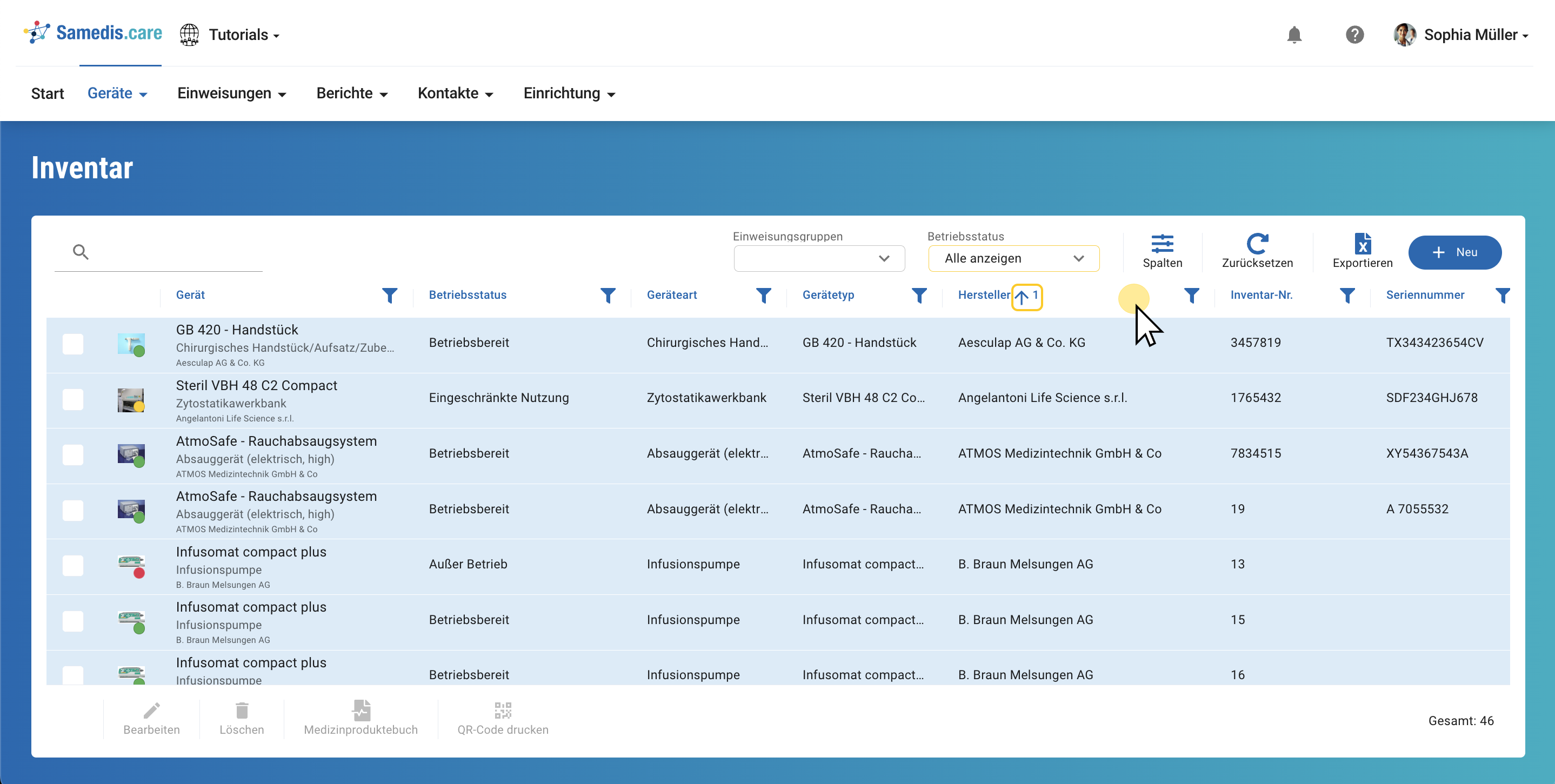Open the Berichte menu

pyautogui.click(x=352, y=93)
